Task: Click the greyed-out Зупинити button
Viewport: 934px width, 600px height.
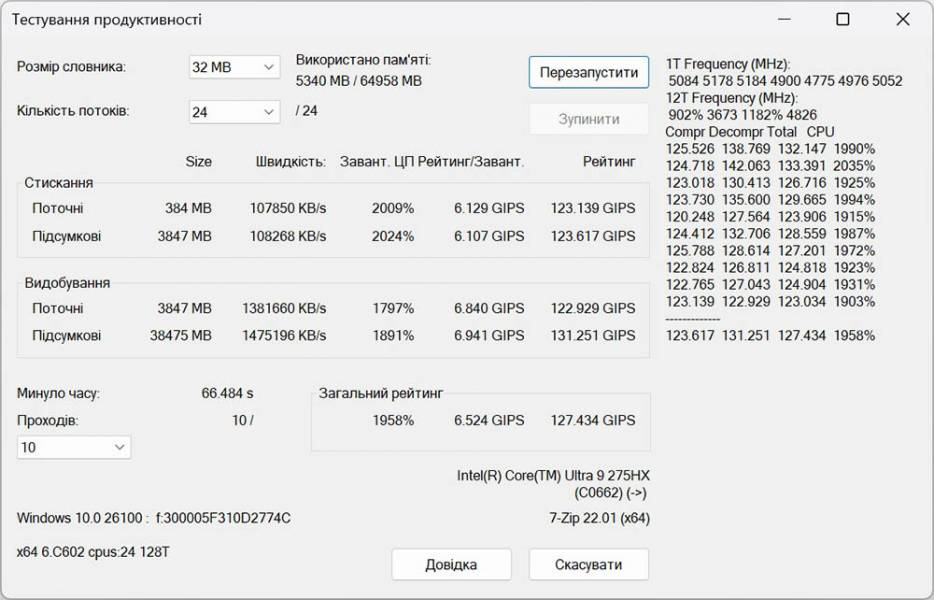Action: (x=588, y=119)
